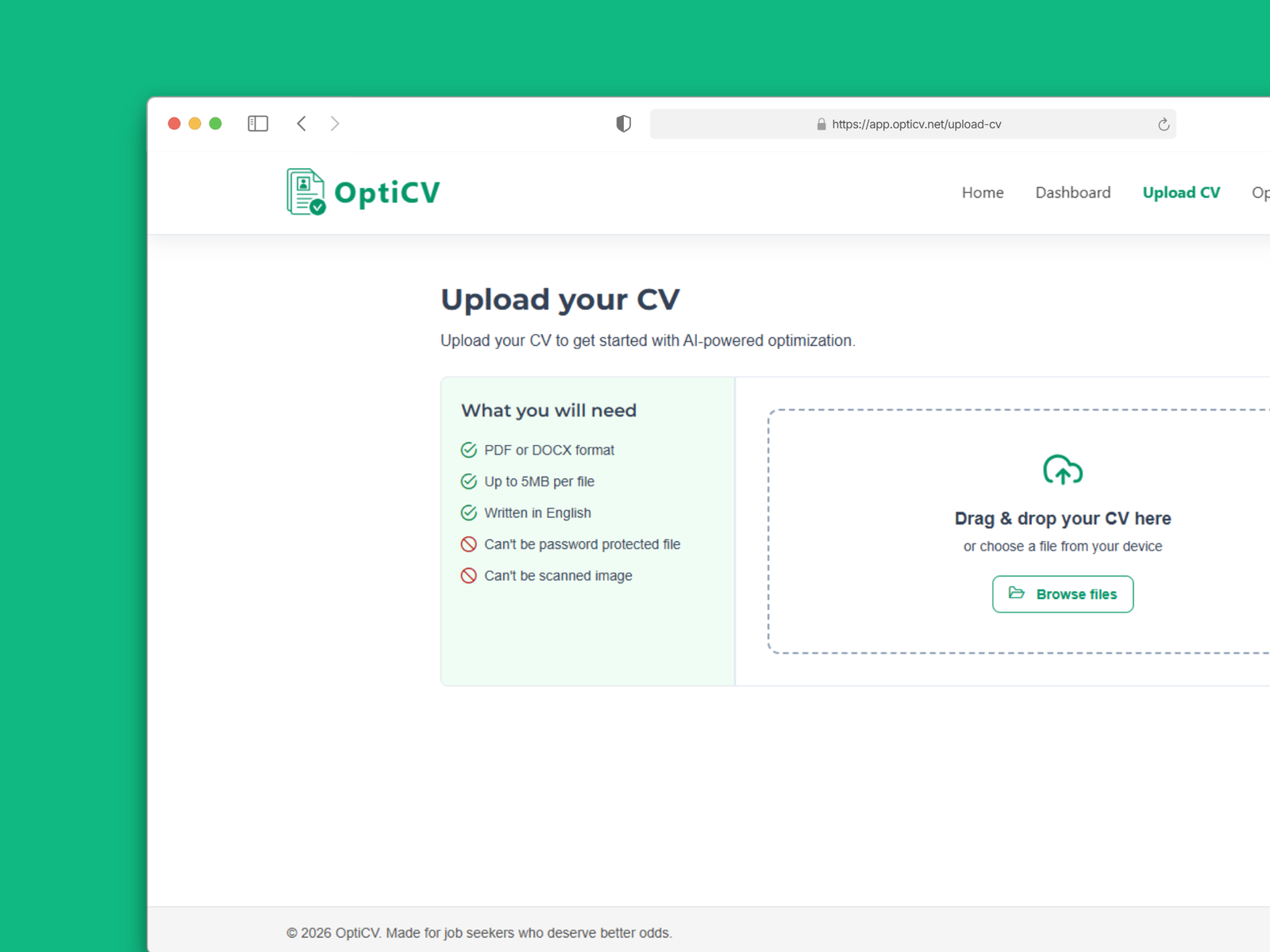
Task: Click the padlock icon in the address bar
Action: 822,125
